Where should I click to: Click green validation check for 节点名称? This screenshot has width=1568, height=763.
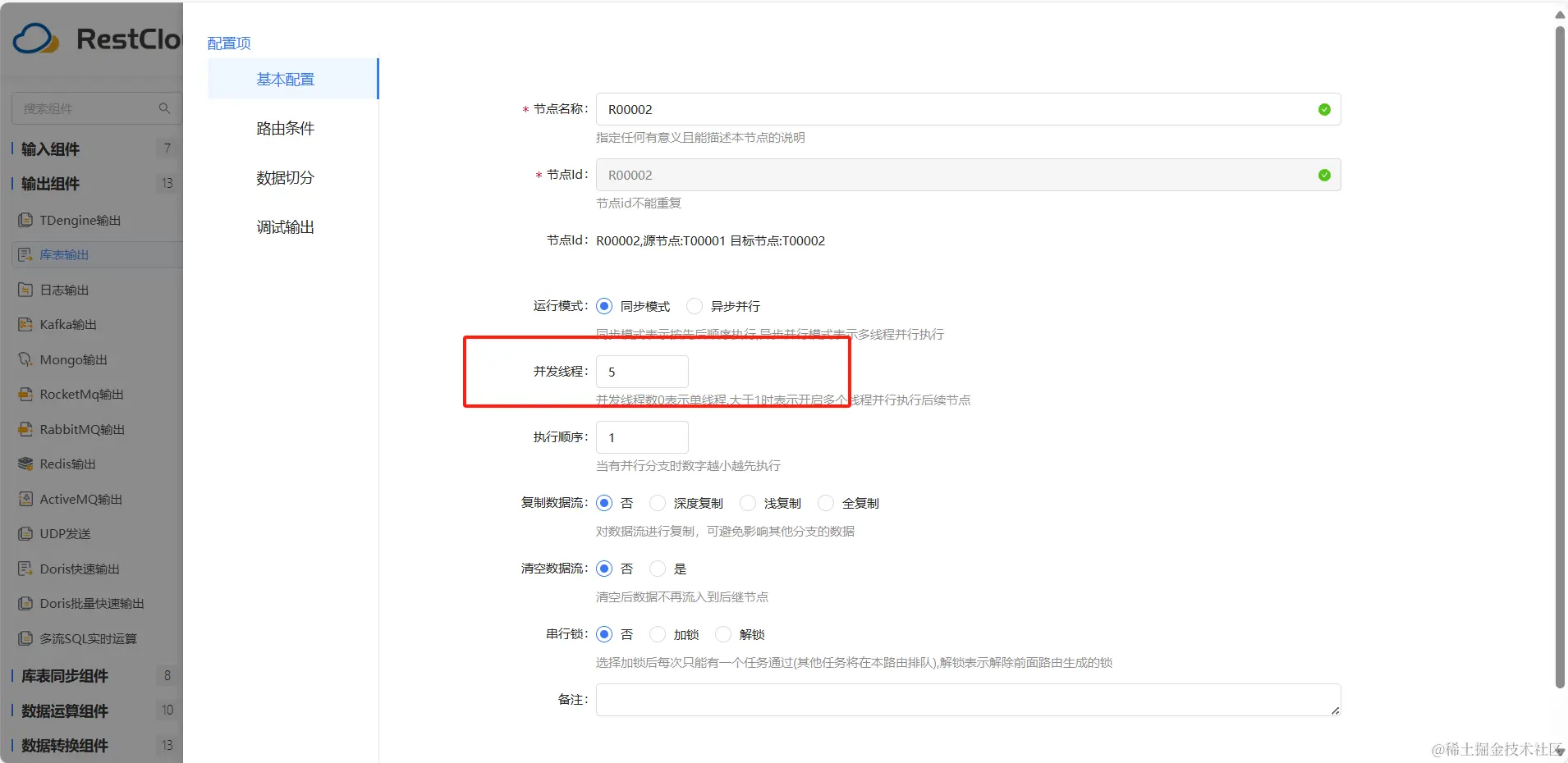click(1324, 109)
